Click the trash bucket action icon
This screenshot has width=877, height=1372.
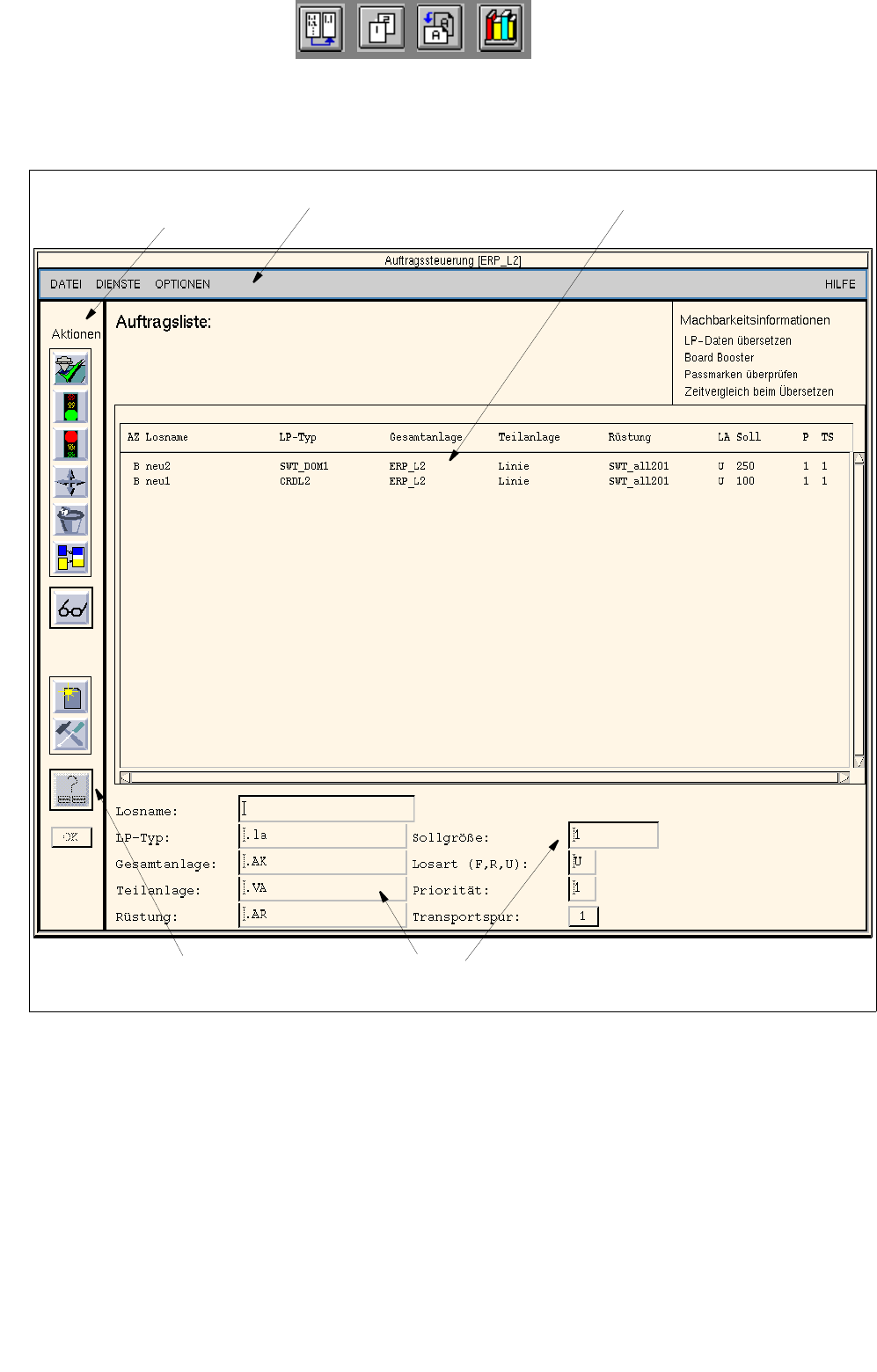[70, 521]
